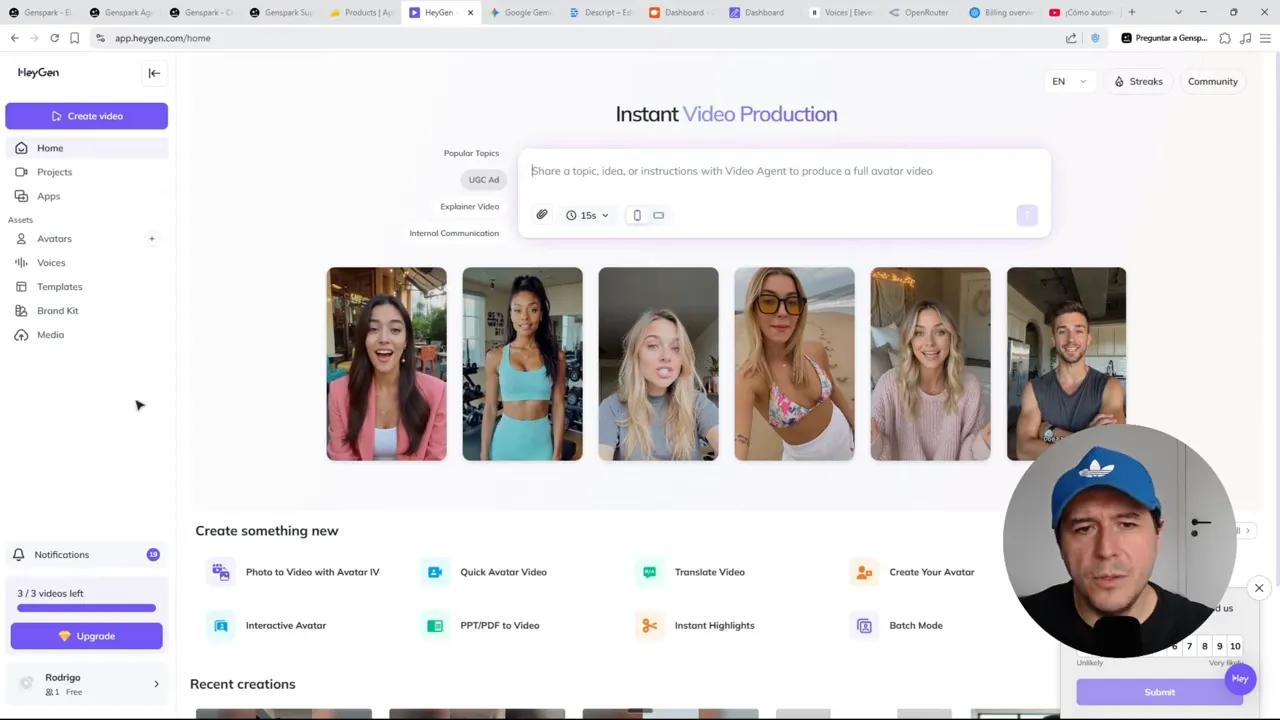Click the Create video button

pos(86,116)
